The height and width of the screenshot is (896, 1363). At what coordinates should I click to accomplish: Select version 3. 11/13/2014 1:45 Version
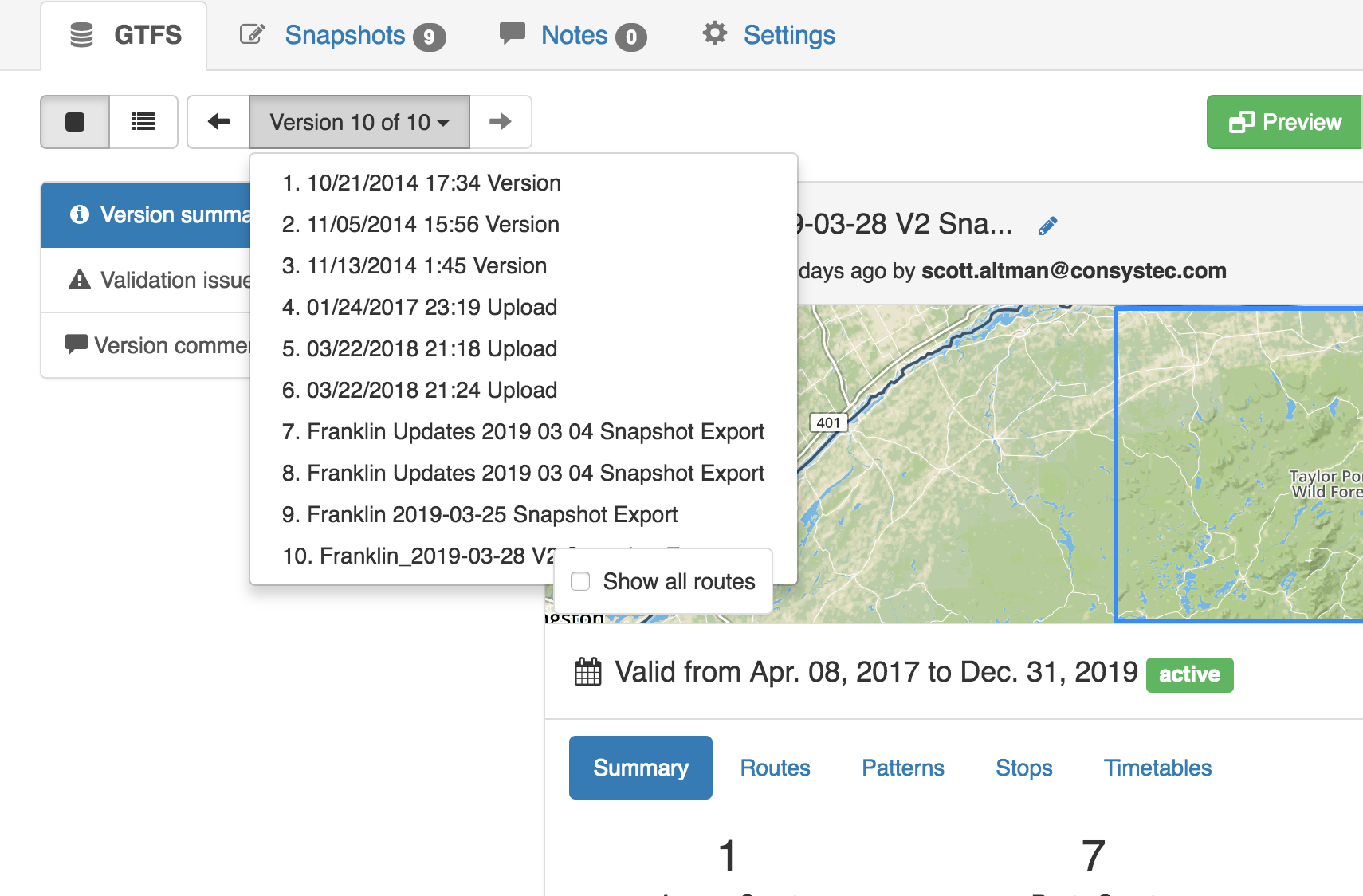[523, 266]
